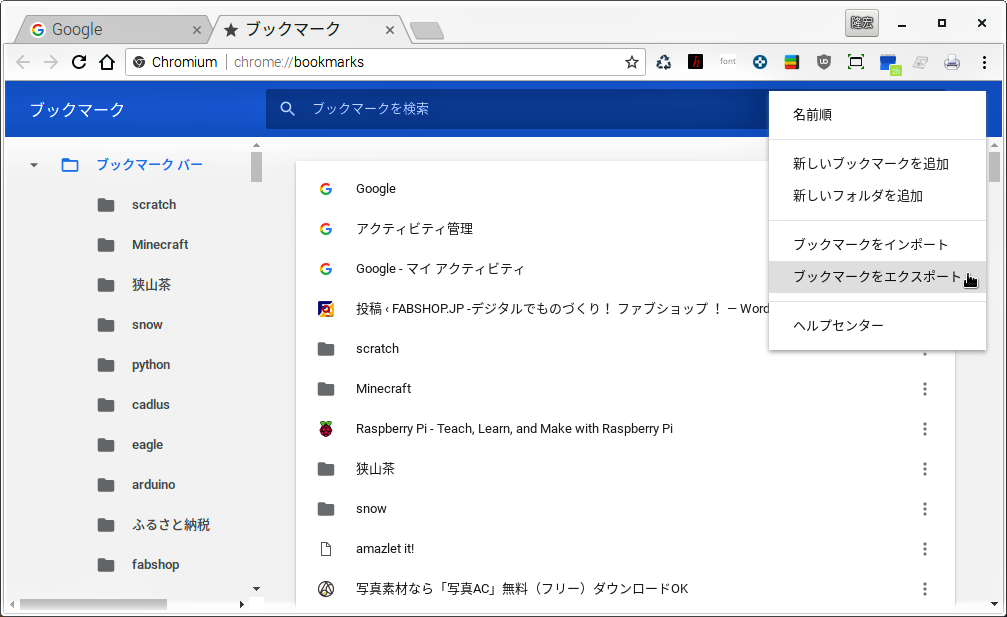Select ブックマーク バー root folder

149,165
